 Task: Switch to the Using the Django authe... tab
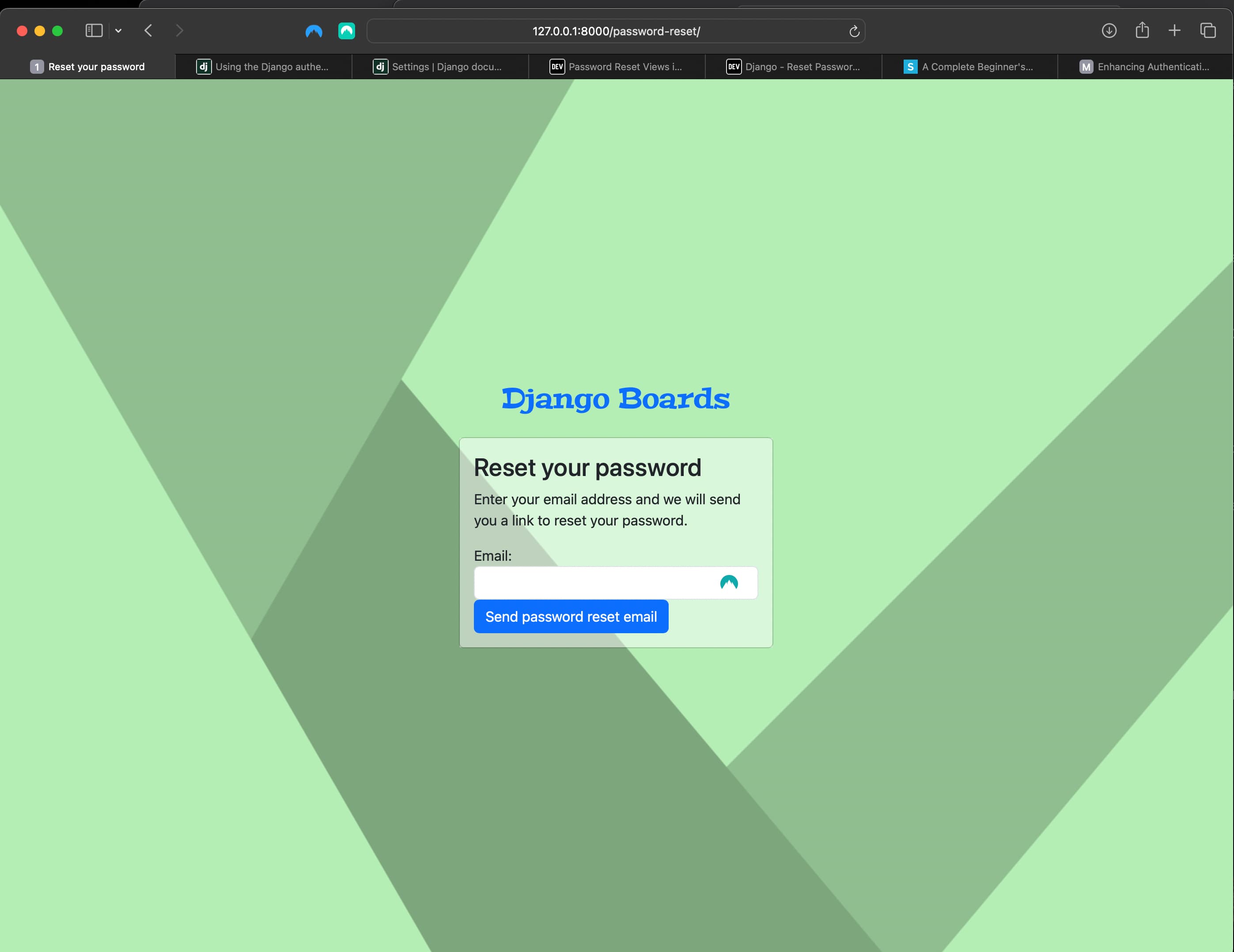pyautogui.click(x=263, y=67)
